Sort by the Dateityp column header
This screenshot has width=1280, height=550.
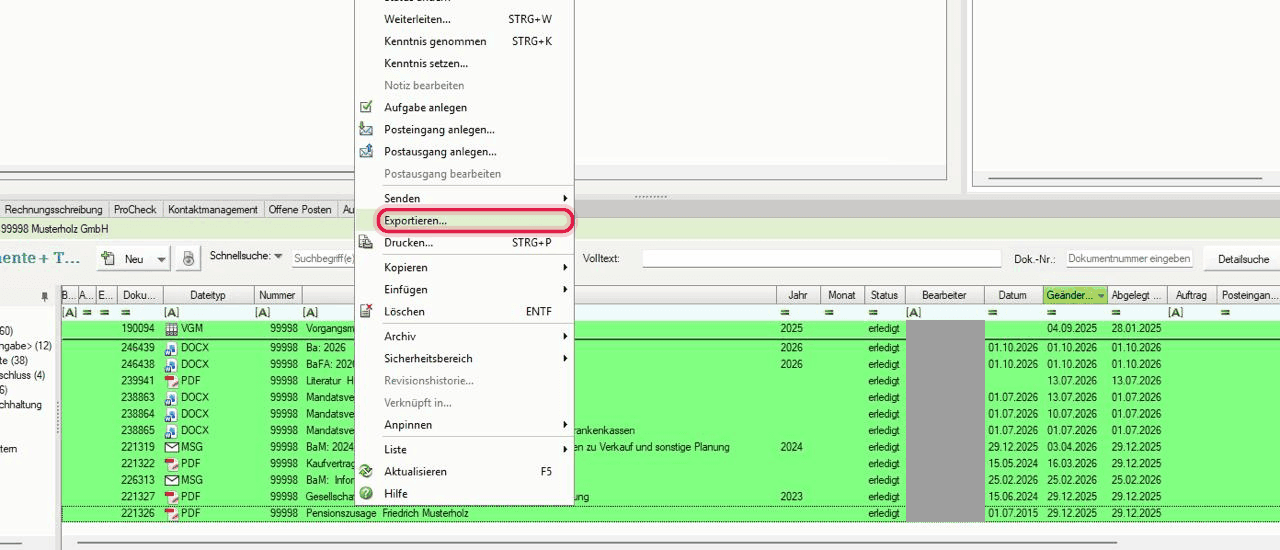(208, 296)
